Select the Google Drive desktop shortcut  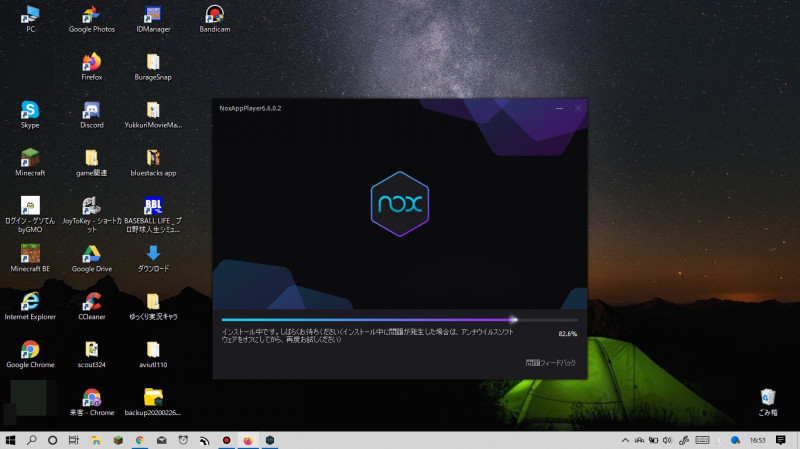pos(92,258)
